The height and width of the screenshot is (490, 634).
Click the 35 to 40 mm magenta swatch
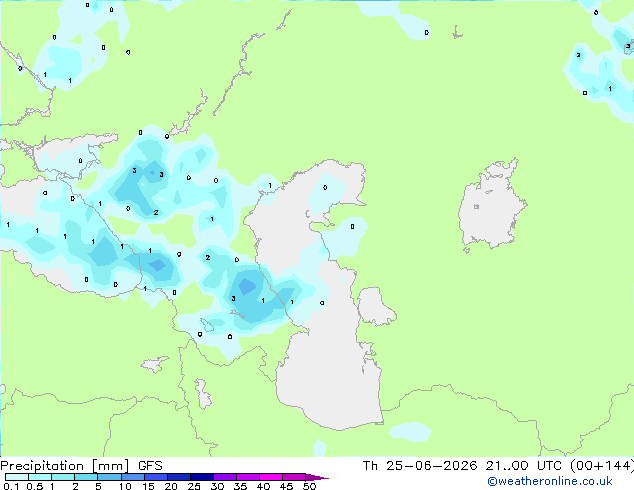pos(247,477)
